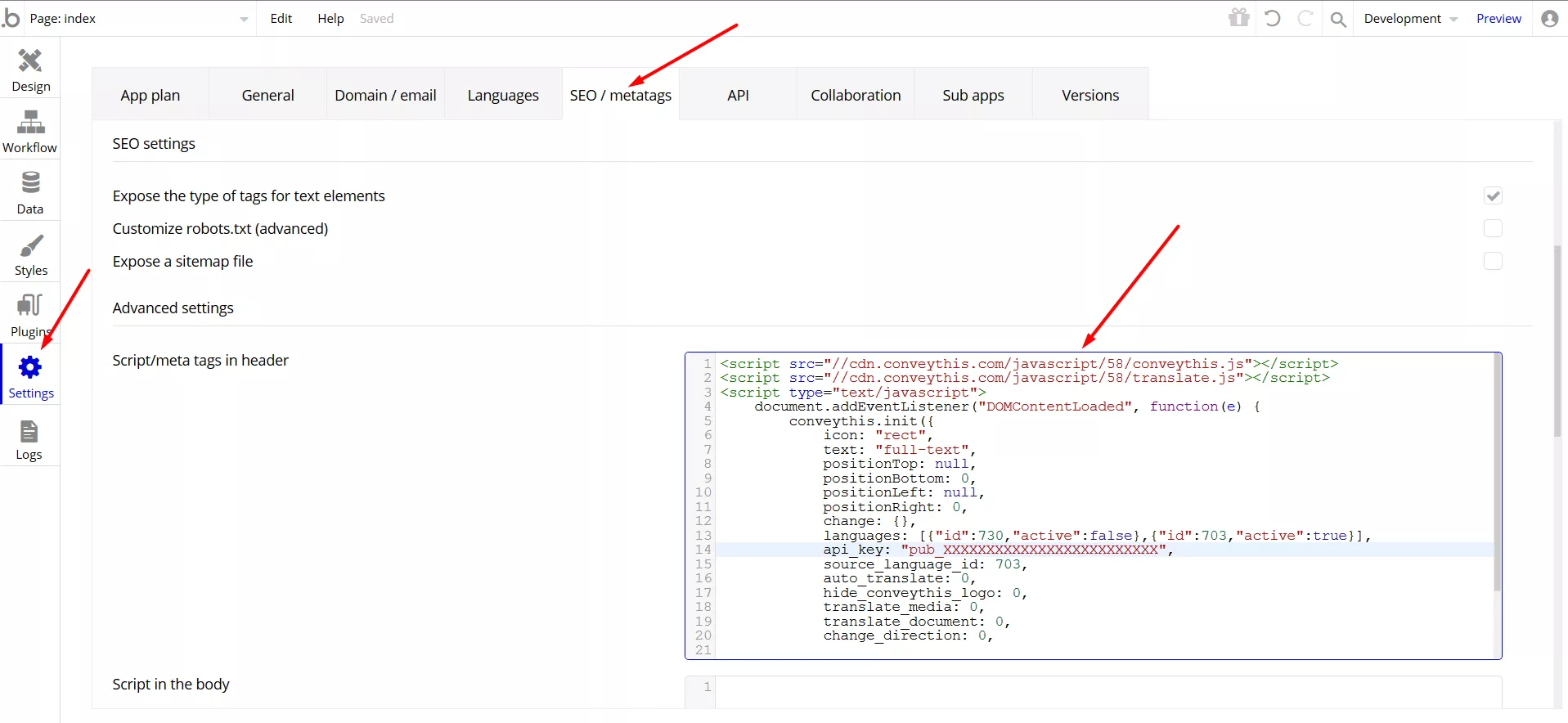This screenshot has height=723, width=1568.
Task: Click the code editor vertical scrollbar
Action: (1497, 473)
